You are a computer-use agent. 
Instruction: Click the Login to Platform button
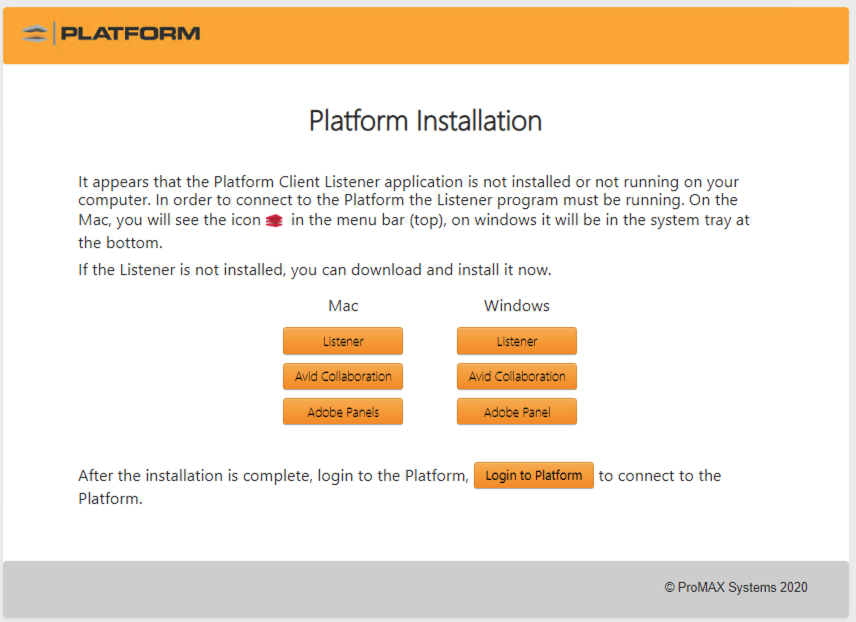pos(533,476)
